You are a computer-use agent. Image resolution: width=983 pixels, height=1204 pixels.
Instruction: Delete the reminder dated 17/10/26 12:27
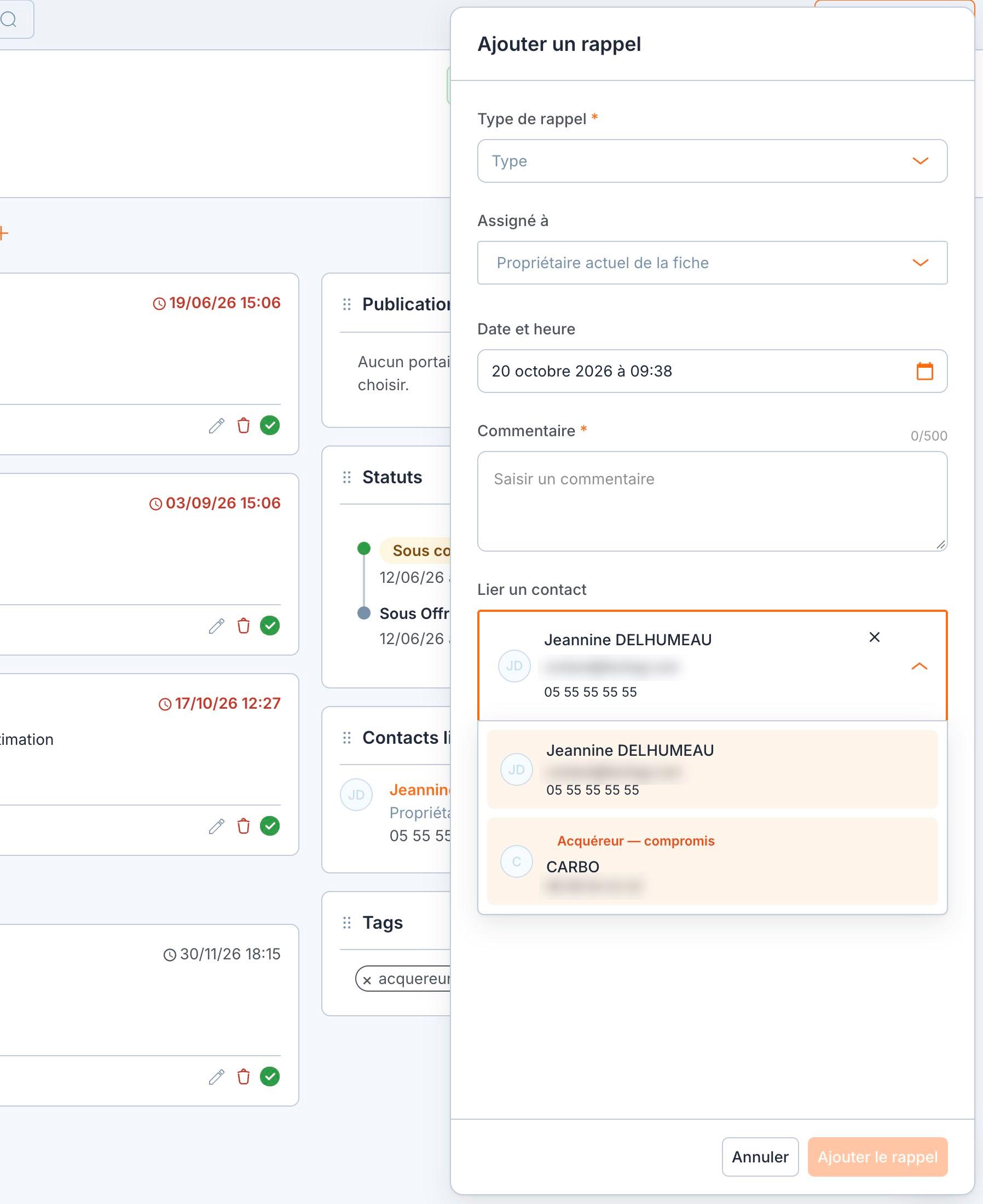click(x=244, y=826)
